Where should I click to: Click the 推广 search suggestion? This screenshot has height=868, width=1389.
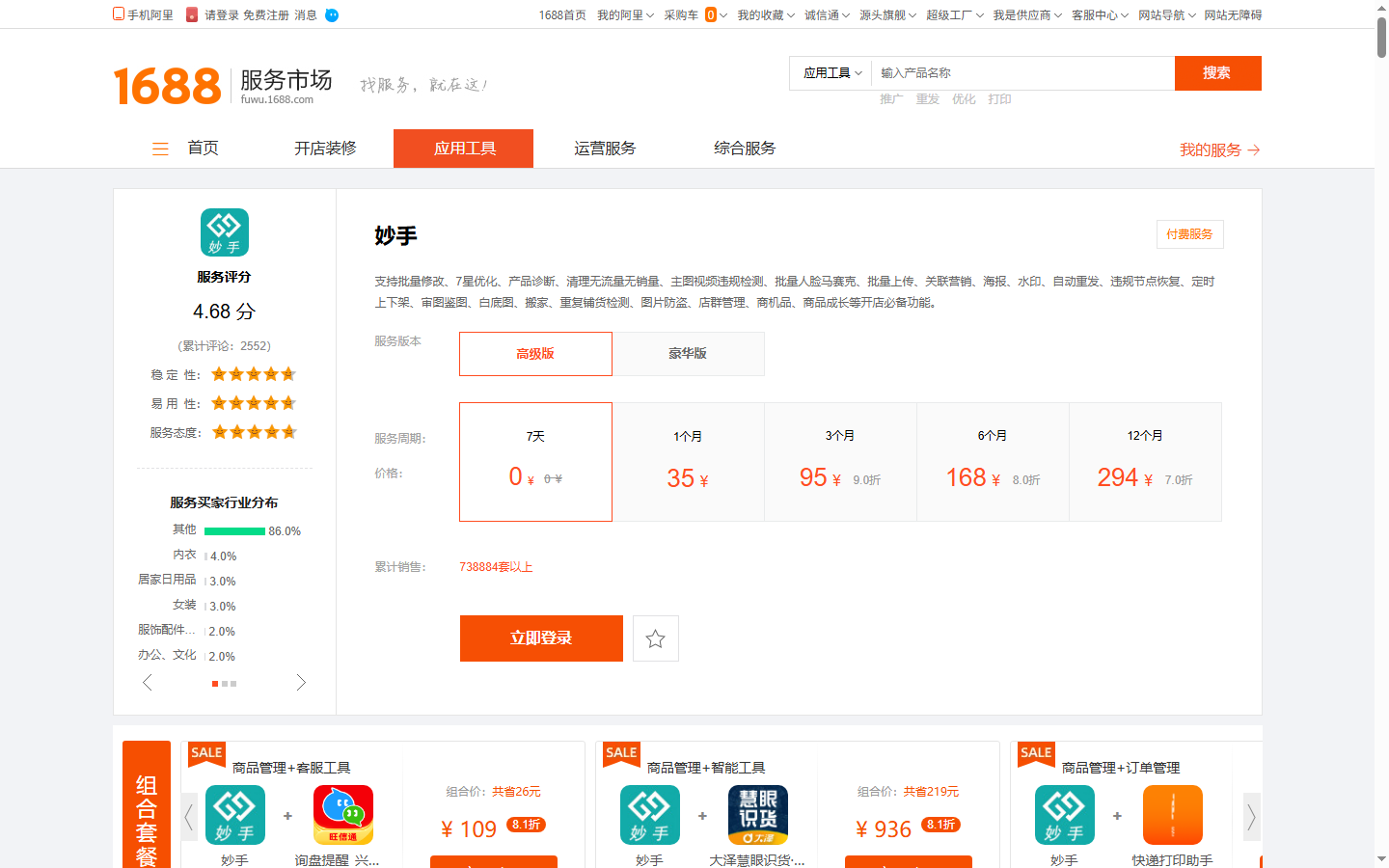pyautogui.click(x=891, y=99)
